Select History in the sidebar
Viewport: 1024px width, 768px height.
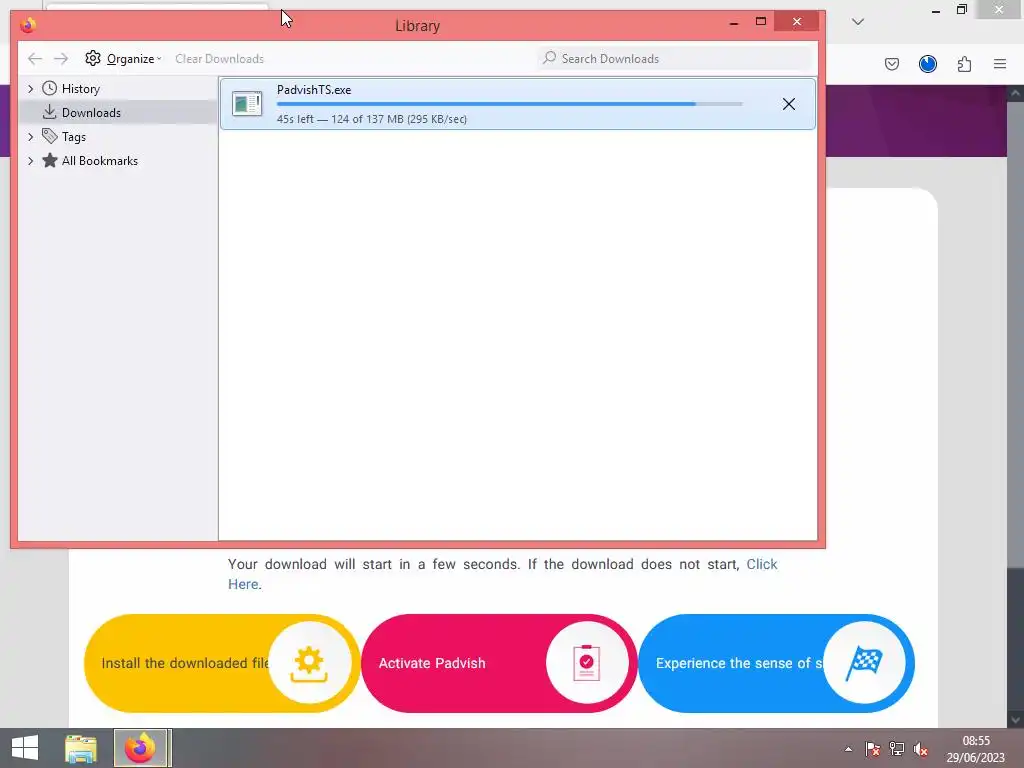[80, 89]
